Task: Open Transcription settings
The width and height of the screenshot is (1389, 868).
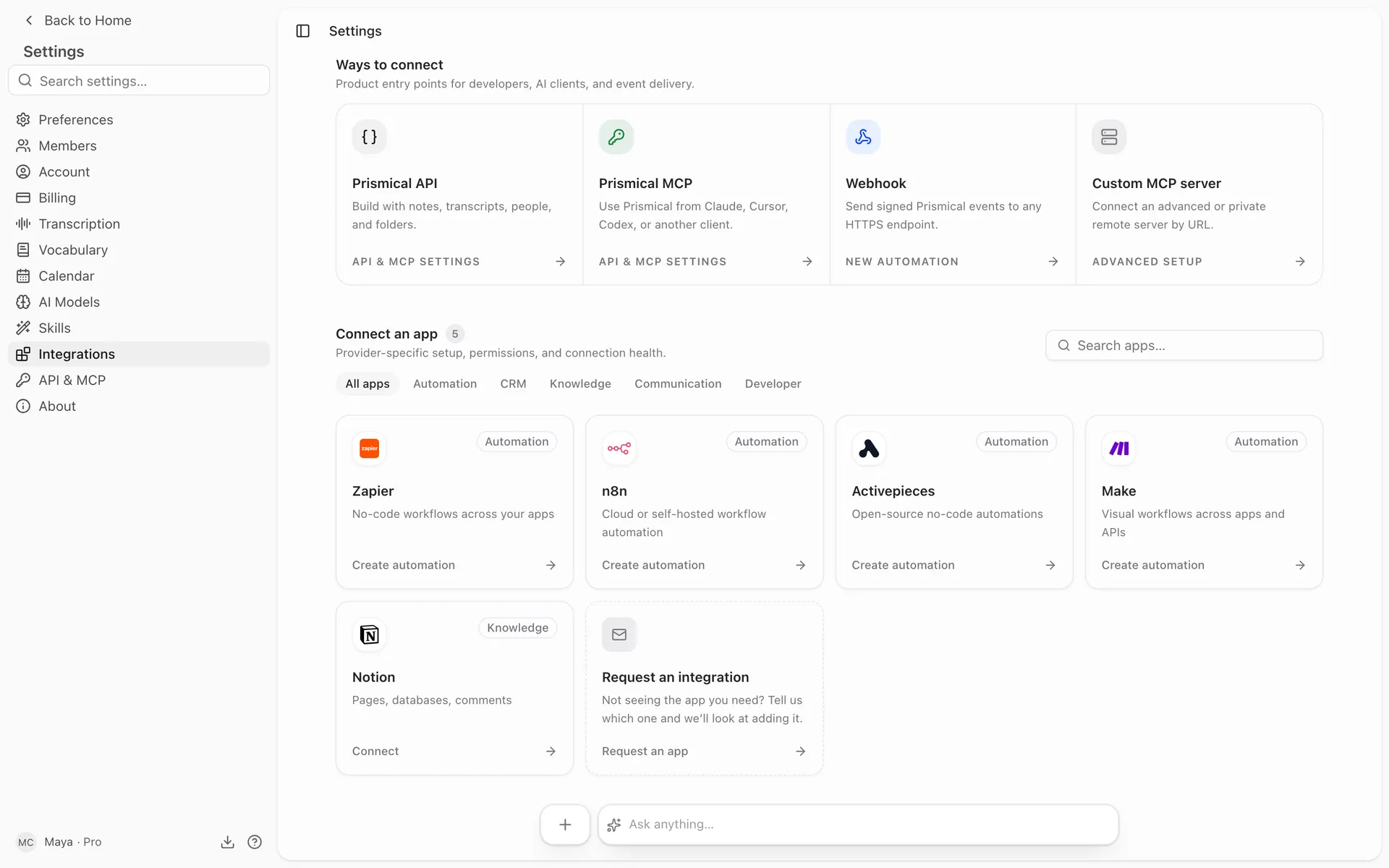Action: (x=139, y=224)
